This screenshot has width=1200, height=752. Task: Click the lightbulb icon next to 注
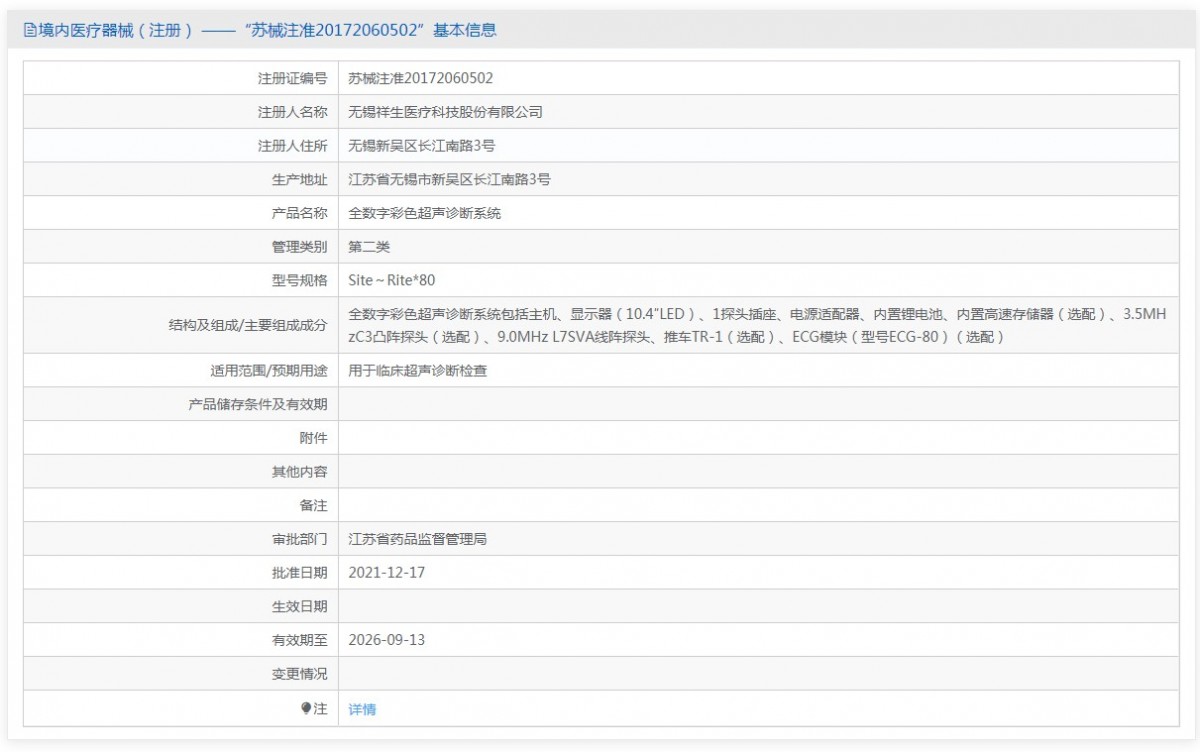click(306, 708)
